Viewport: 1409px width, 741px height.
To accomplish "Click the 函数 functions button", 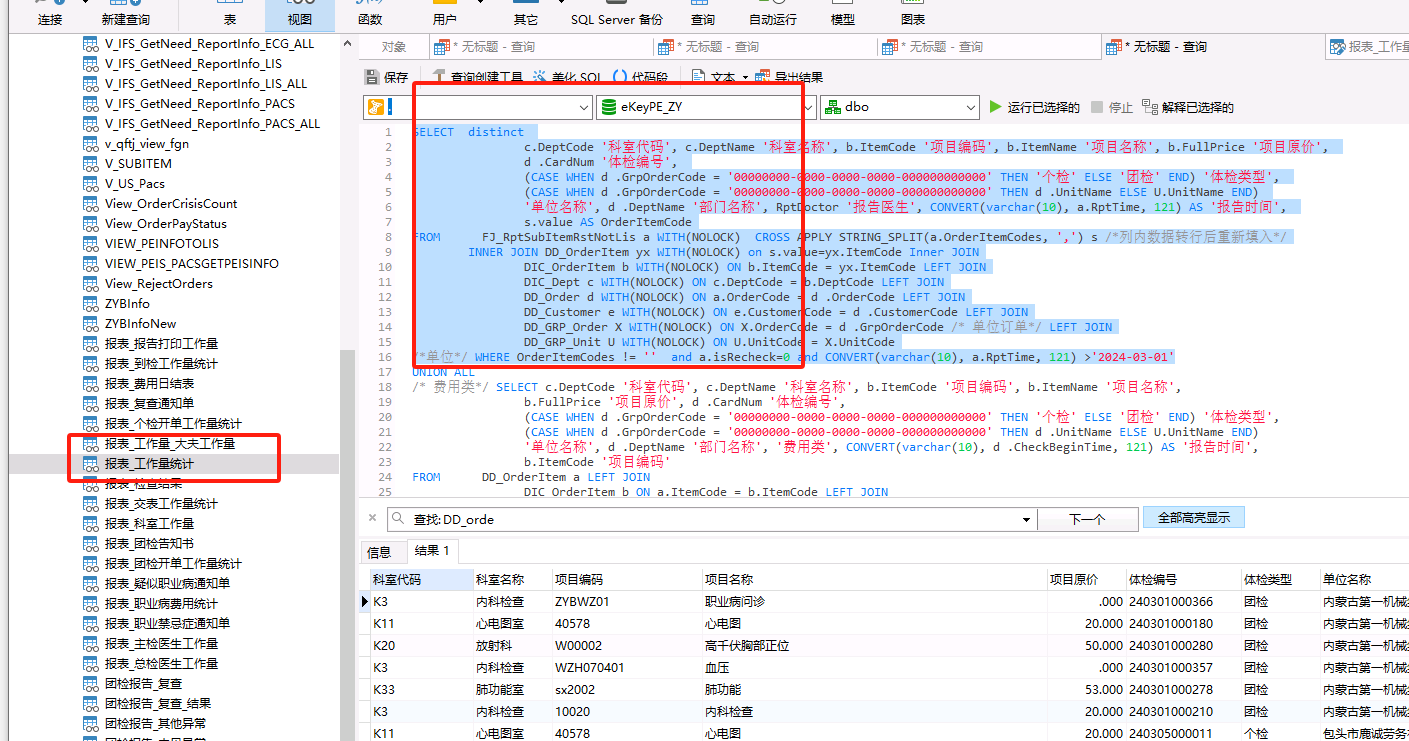I will point(370,14).
